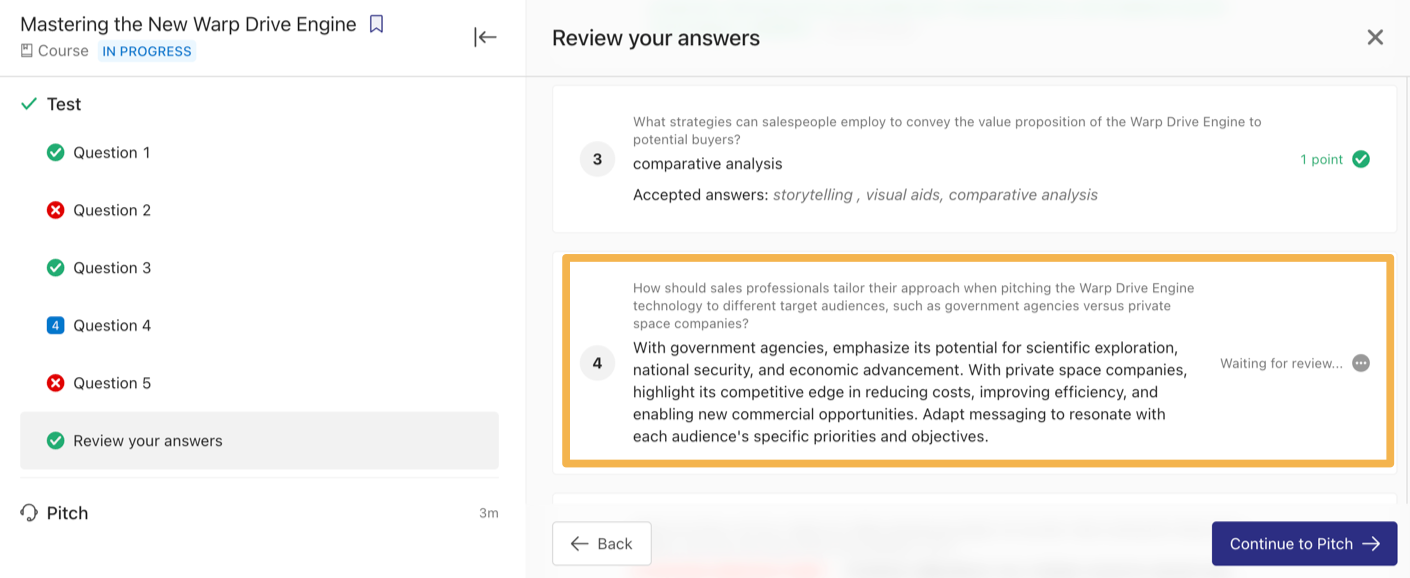Select the Review your answers item

[x=259, y=441]
